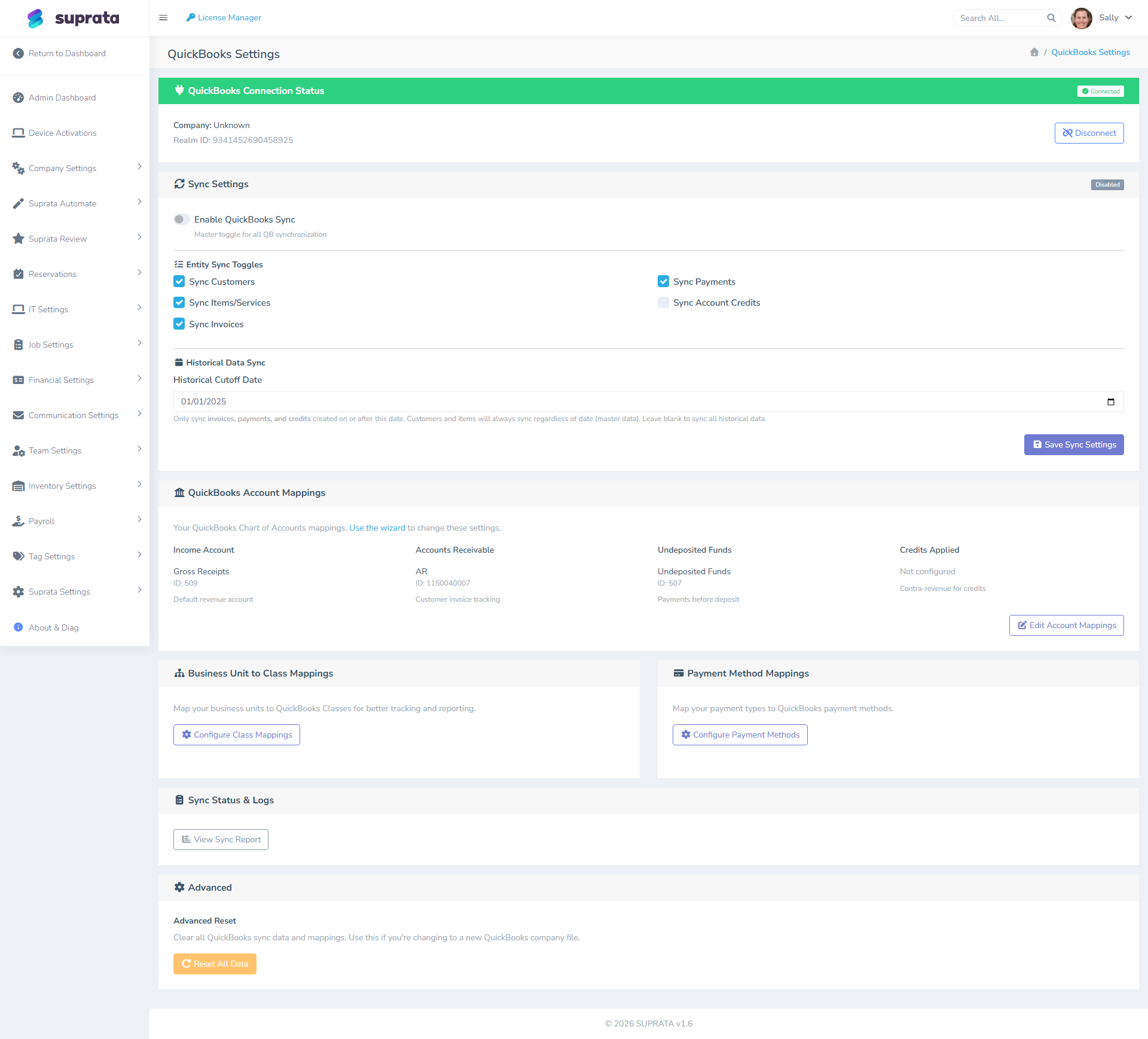Open the date picker calendar icon
1148x1039 pixels.
[x=1111, y=401]
